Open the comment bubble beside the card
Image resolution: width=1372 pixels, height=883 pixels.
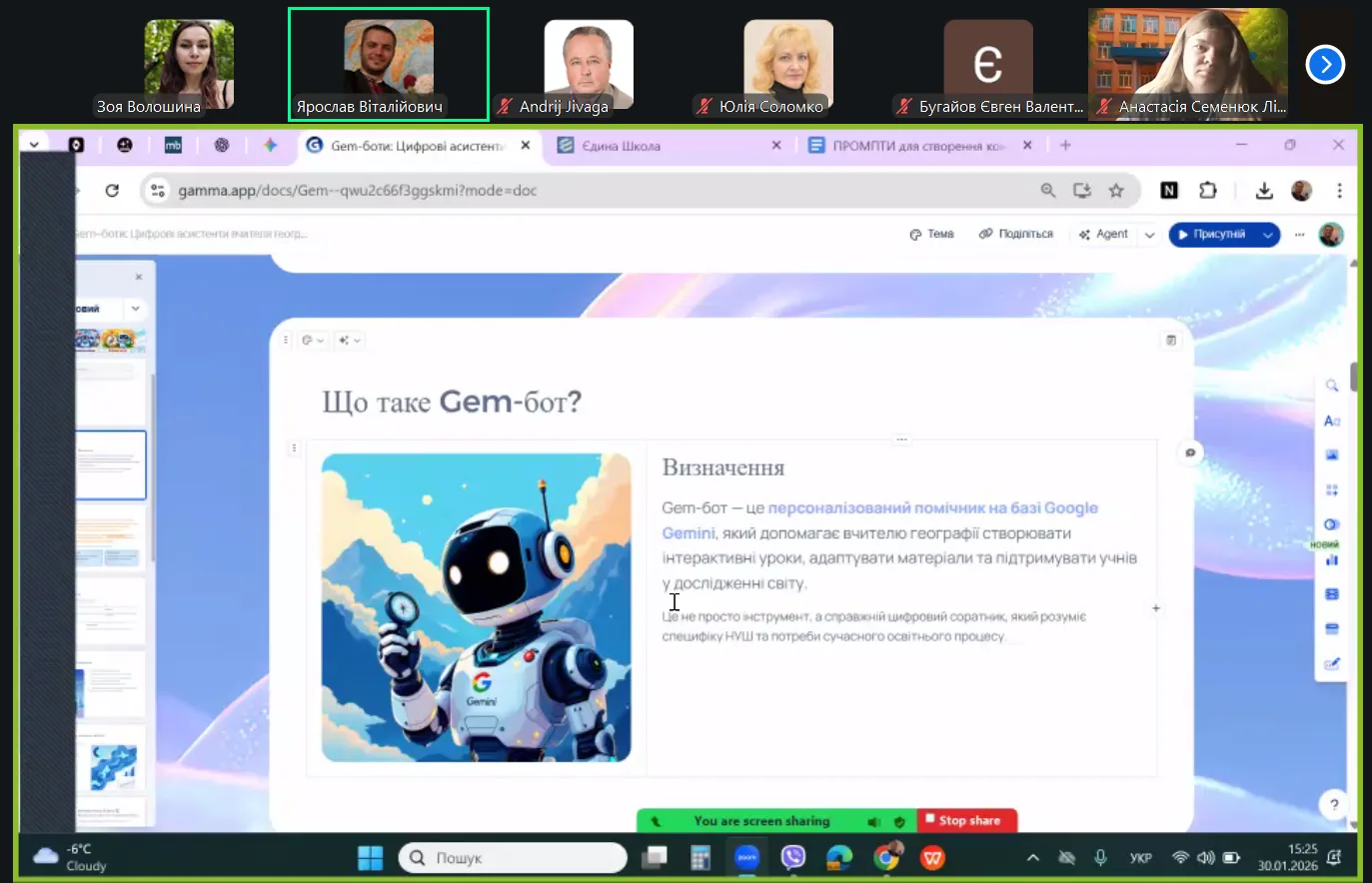pyautogui.click(x=1190, y=452)
